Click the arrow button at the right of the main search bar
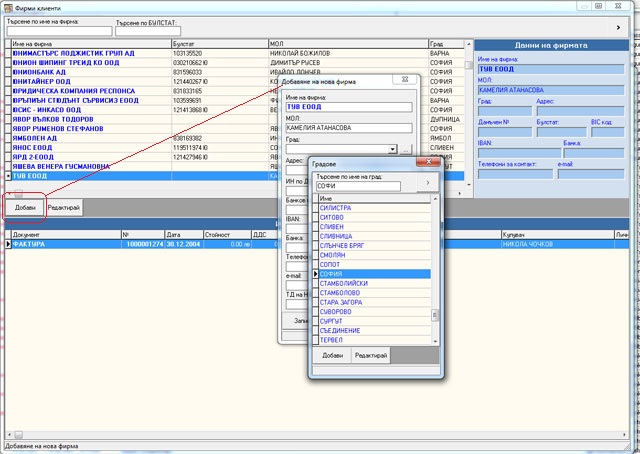Viewport: 640px width, 454px height. tap(618, 27)
